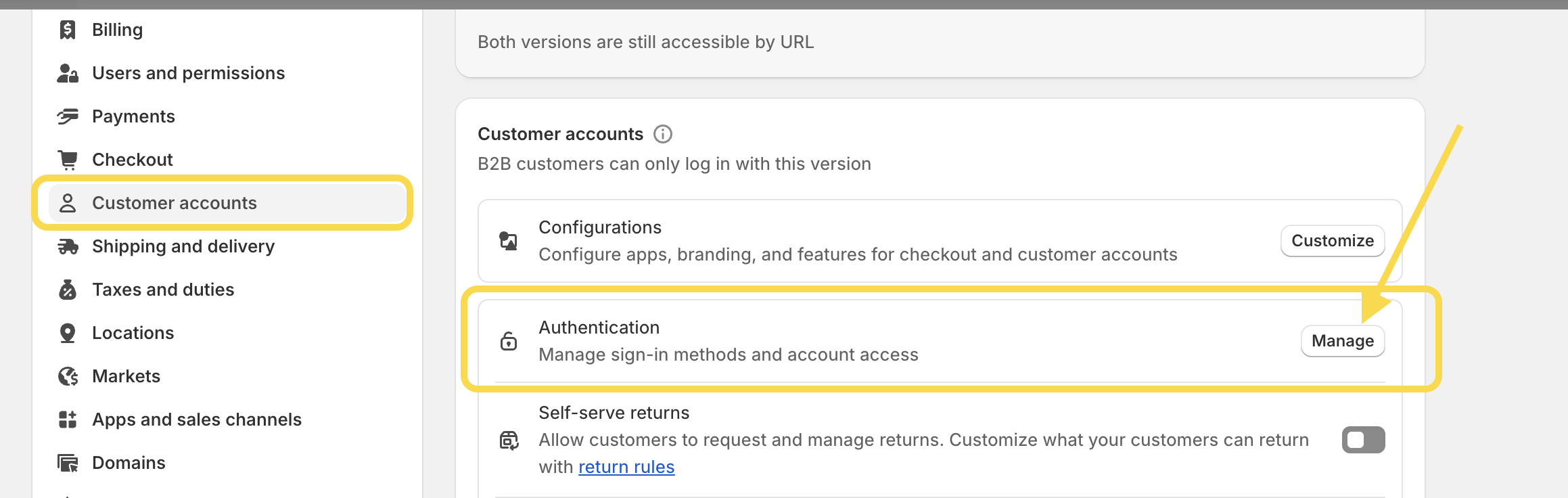Go to Domains settings
Viewport: 1568px width, 498px height.
pos(129,463)
